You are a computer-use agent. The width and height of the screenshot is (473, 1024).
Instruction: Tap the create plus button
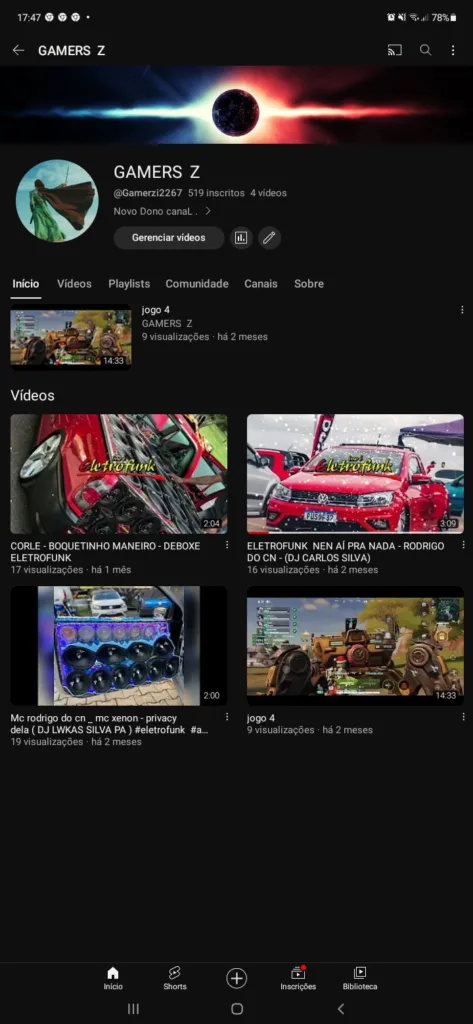click(x=236, y=978)
